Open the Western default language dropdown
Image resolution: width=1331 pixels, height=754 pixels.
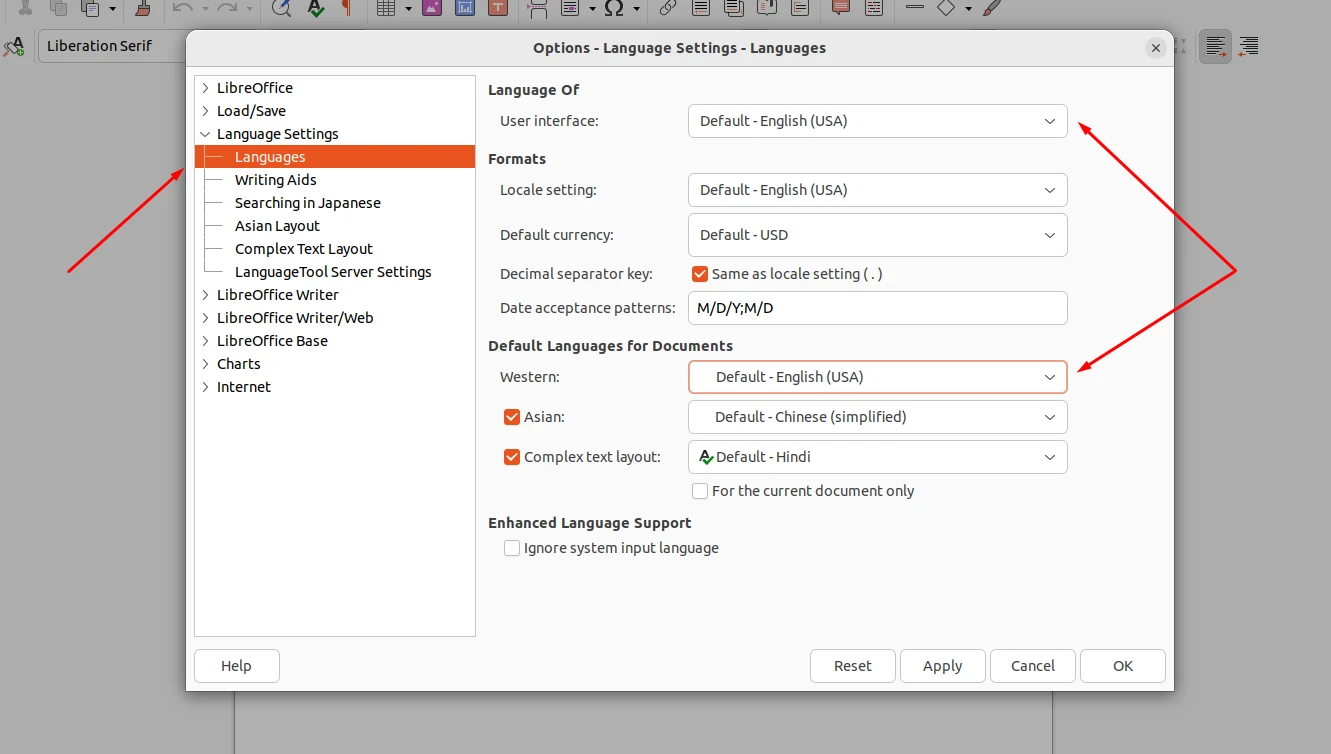(x=878, y=377)
